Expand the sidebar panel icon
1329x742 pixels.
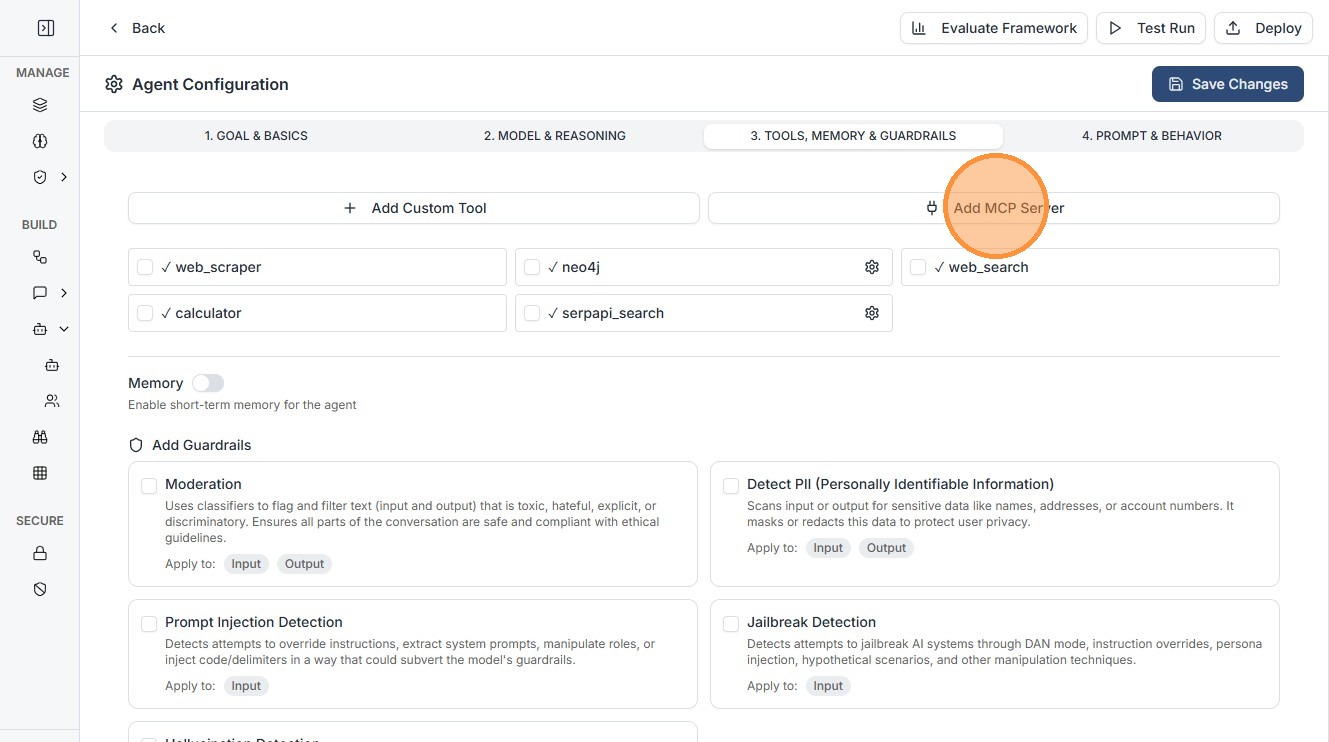(45, 28)
